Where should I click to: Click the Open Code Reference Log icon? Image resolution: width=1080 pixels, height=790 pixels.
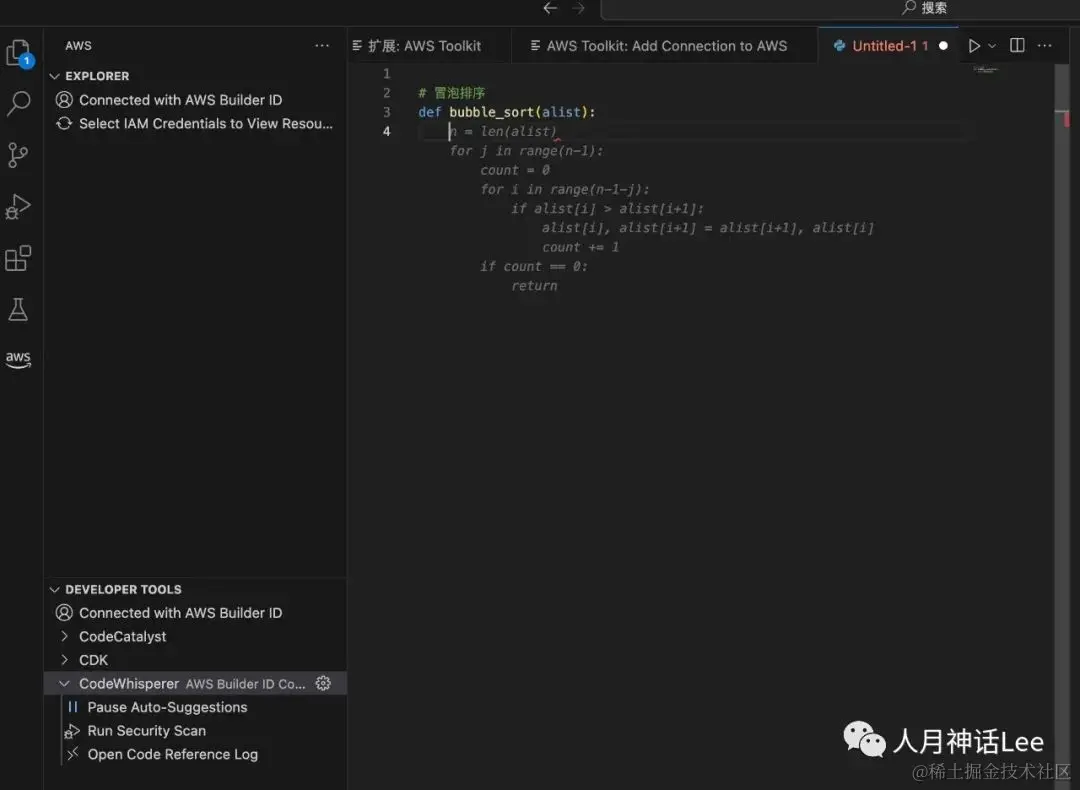[x=72, y=753]
